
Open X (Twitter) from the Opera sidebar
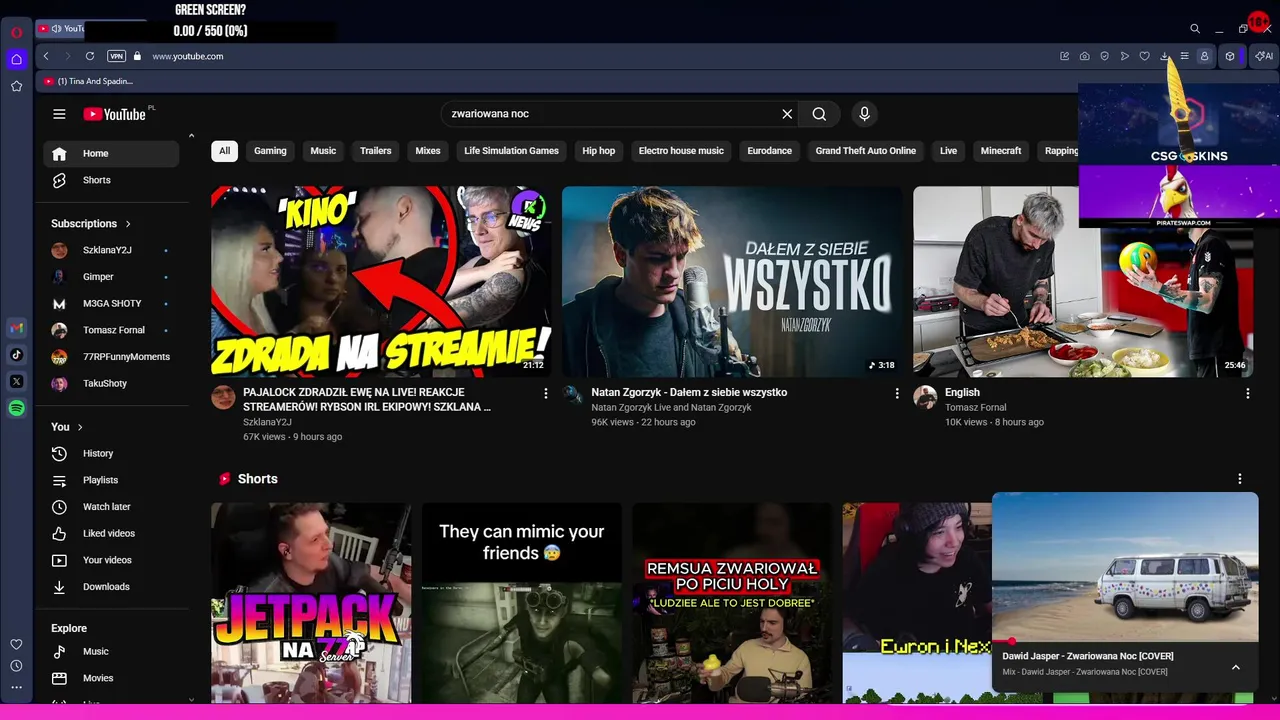(16, 381)
